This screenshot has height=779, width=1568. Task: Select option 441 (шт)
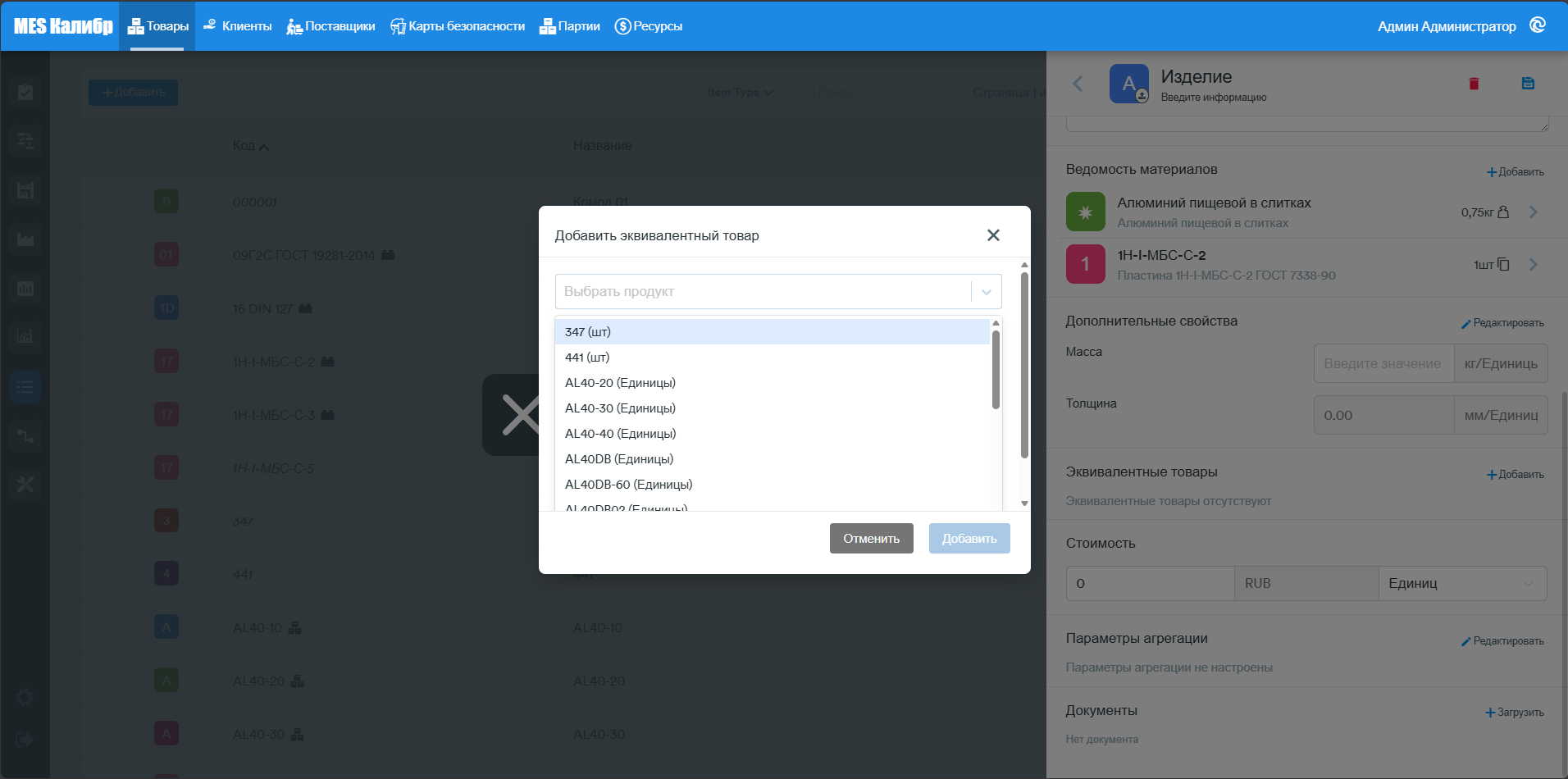point(772,358)
